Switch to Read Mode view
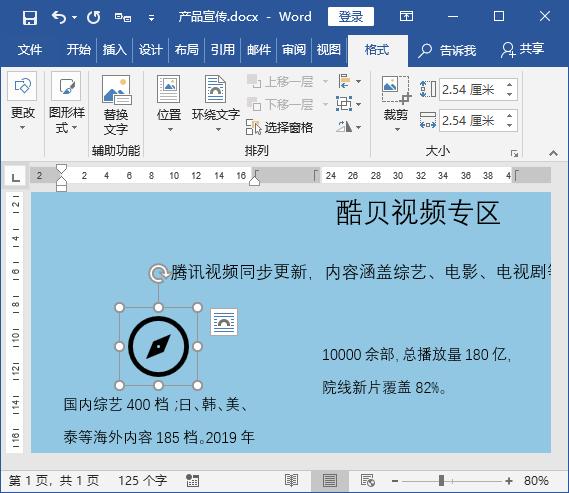This screenshot has height=493, width=569. coord(291,480)
